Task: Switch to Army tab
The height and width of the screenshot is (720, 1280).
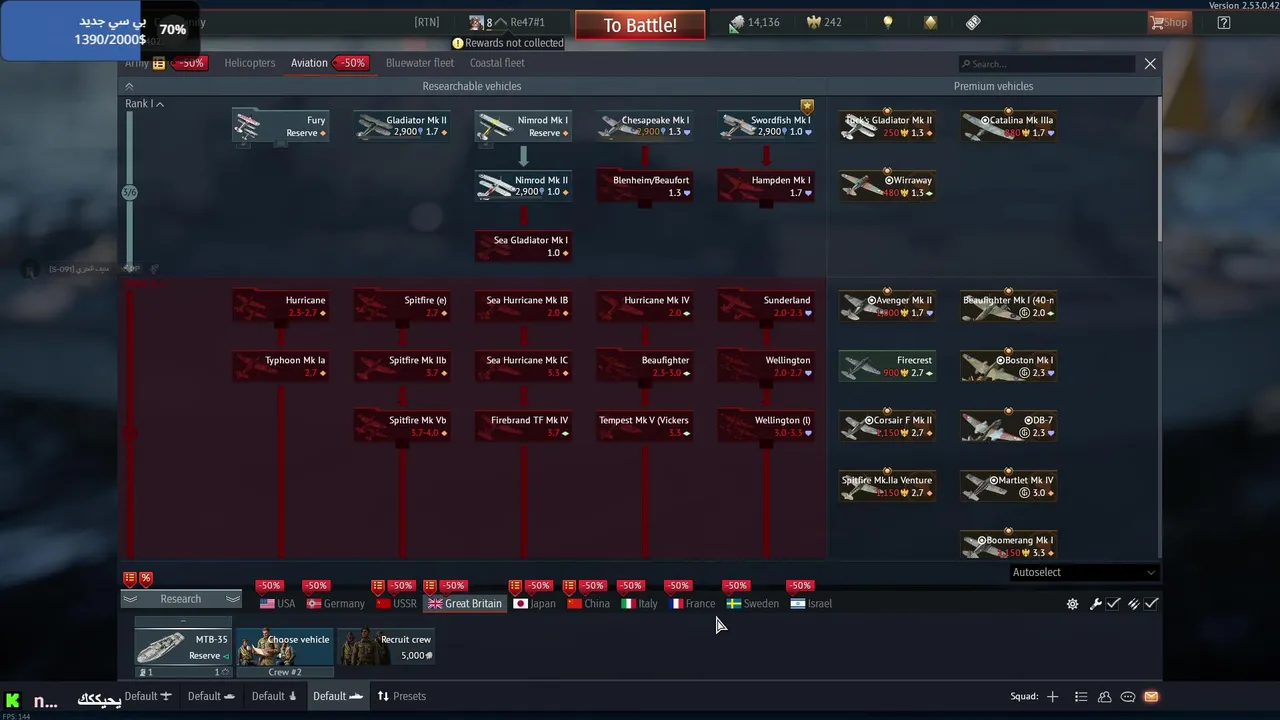Action: click(137, 63)
